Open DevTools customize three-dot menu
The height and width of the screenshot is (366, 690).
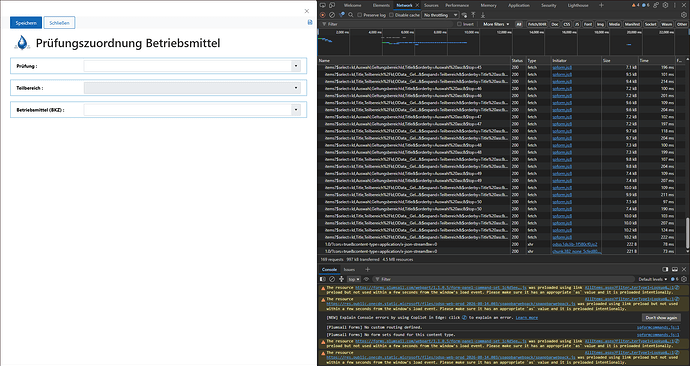point(674,5)
